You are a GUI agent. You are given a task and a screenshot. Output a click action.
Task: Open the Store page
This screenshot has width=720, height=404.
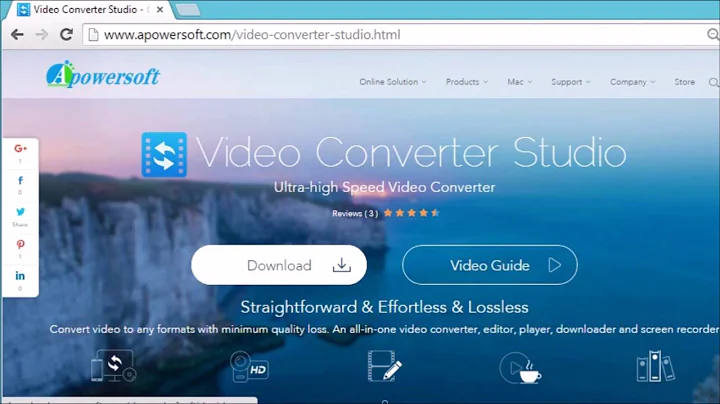pos(684,82)
